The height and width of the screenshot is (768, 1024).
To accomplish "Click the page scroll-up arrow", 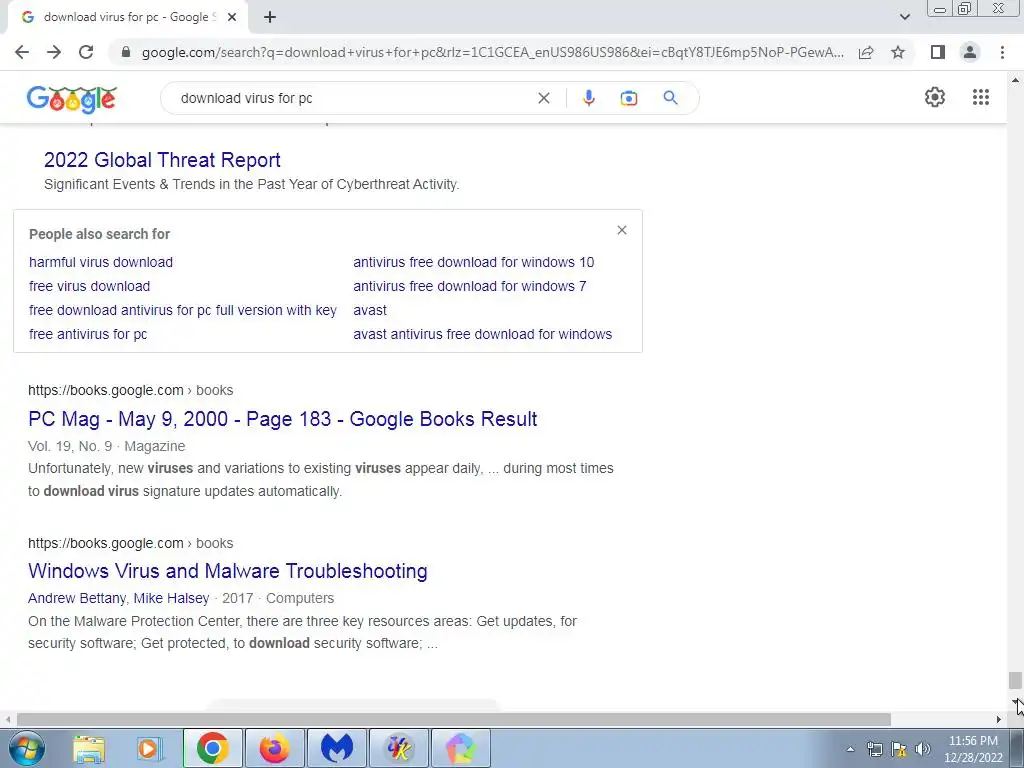I will click(x=1015, y=80).
